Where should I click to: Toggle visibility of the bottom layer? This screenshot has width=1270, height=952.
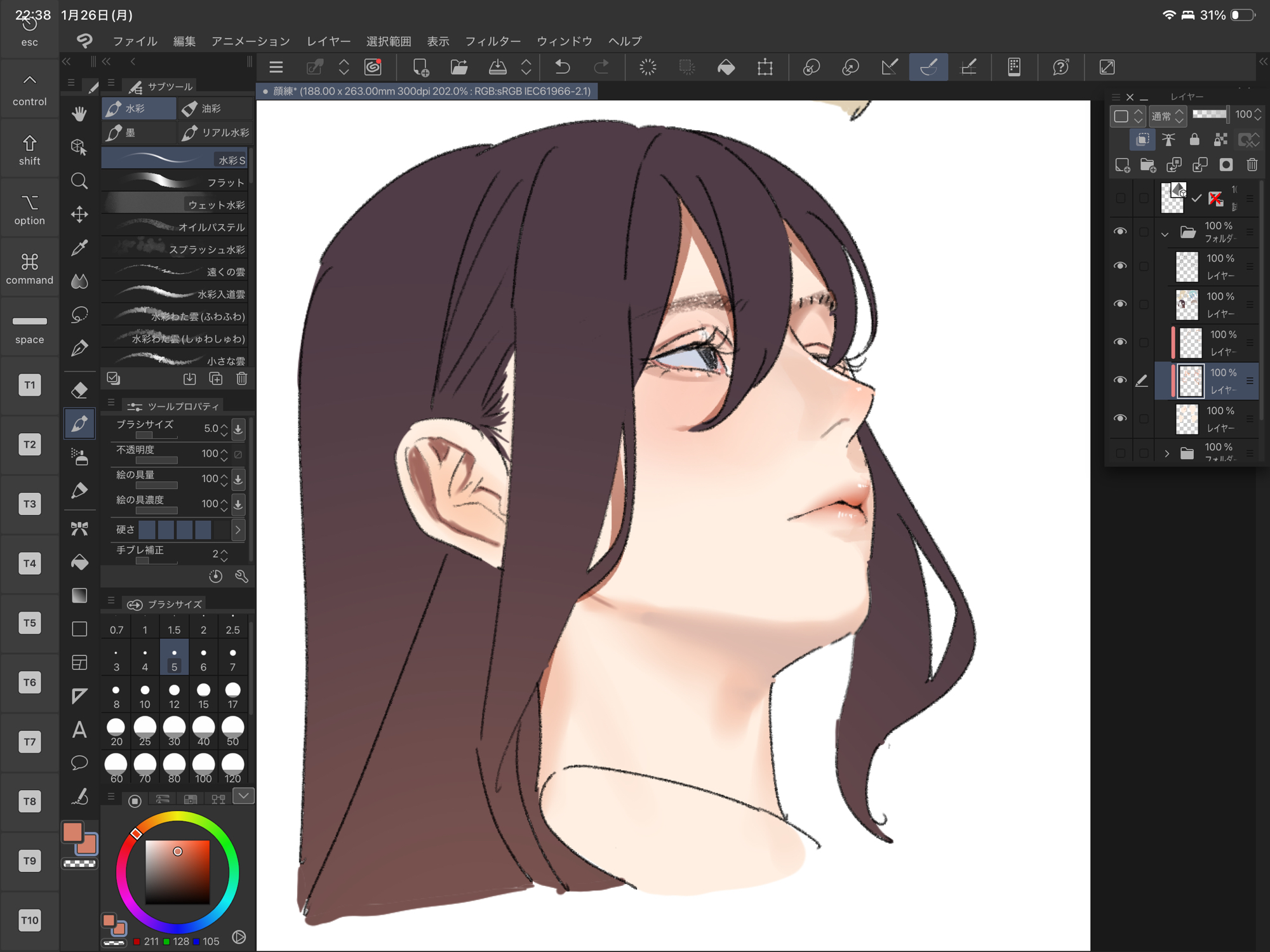[1120, 419]
